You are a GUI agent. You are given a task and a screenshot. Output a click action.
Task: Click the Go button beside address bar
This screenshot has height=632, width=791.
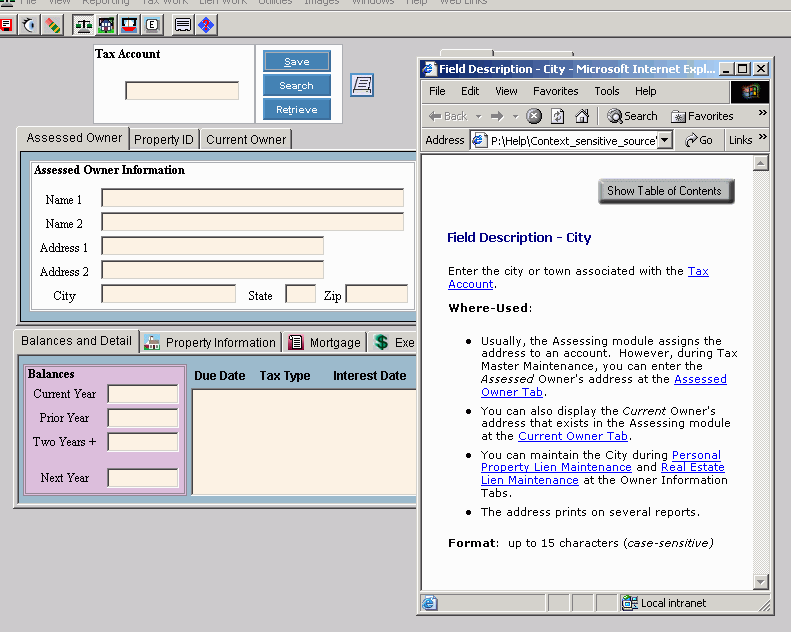[x=699, y=140]
